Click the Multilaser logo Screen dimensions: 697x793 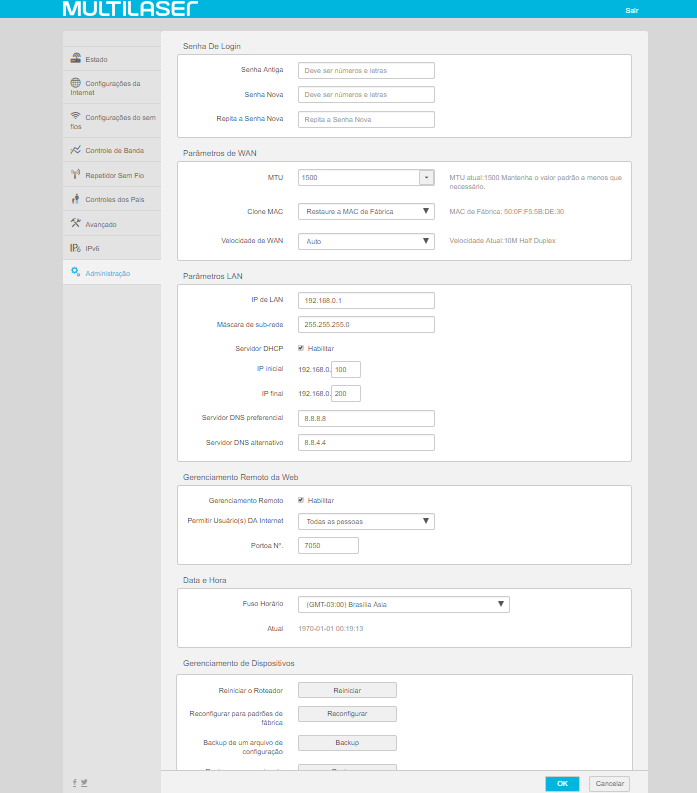click(130, 9)
